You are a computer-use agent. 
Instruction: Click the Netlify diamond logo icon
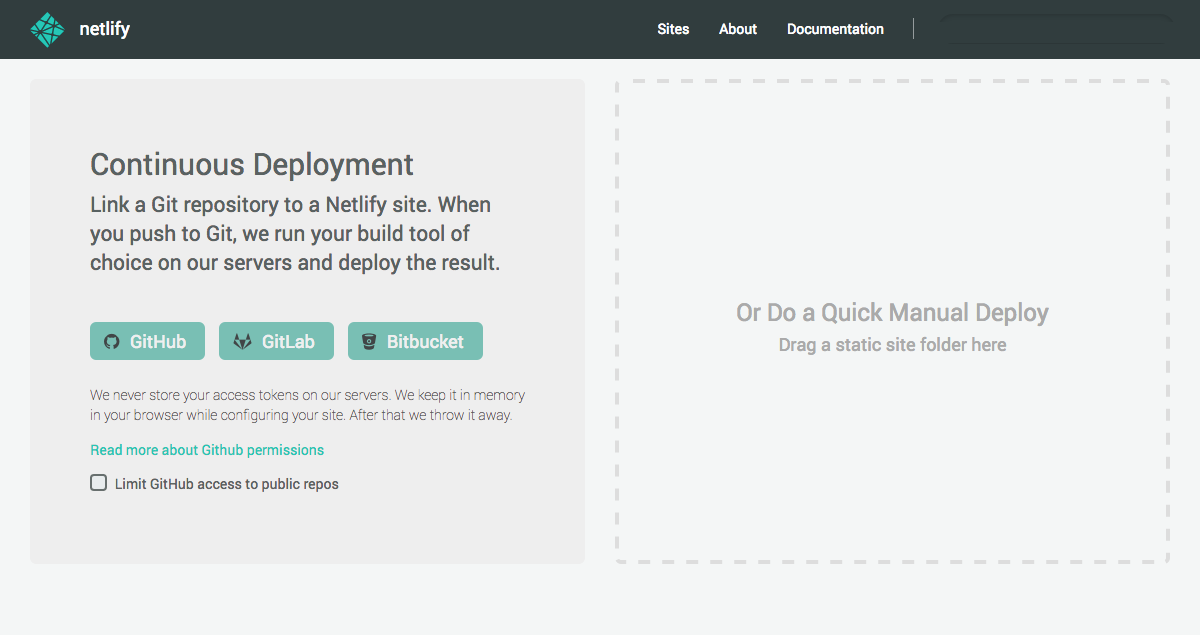(46, 29)
